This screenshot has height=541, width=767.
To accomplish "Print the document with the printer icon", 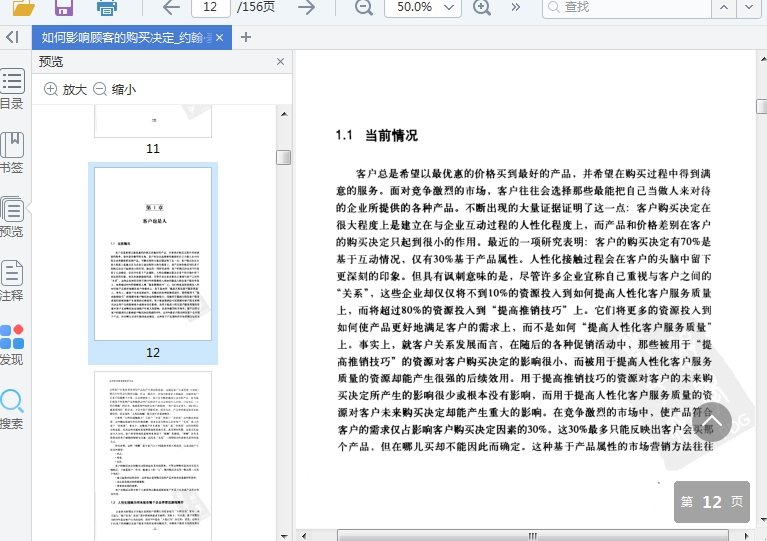I will [107, 7].
